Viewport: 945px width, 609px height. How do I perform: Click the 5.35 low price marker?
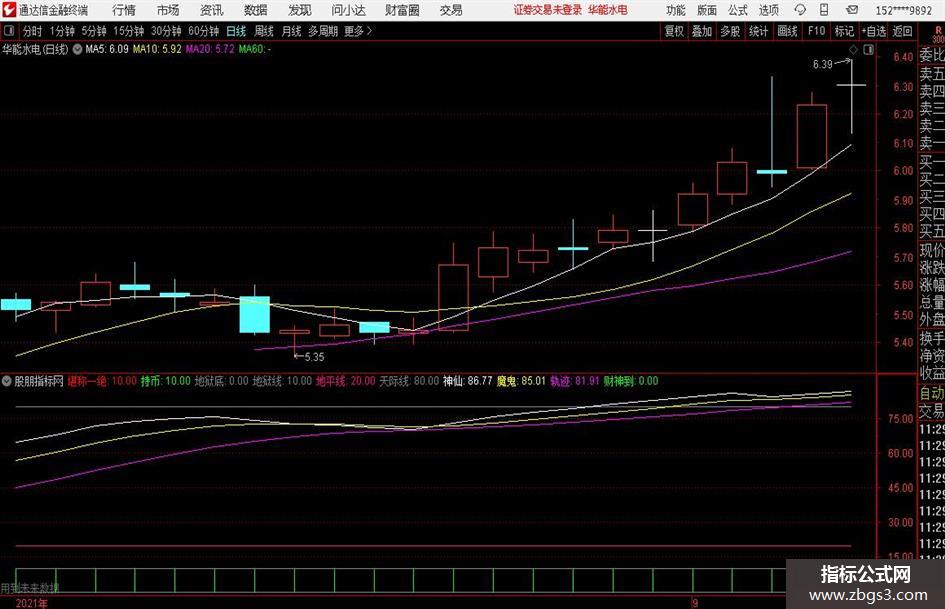click(x=314, y=357)
